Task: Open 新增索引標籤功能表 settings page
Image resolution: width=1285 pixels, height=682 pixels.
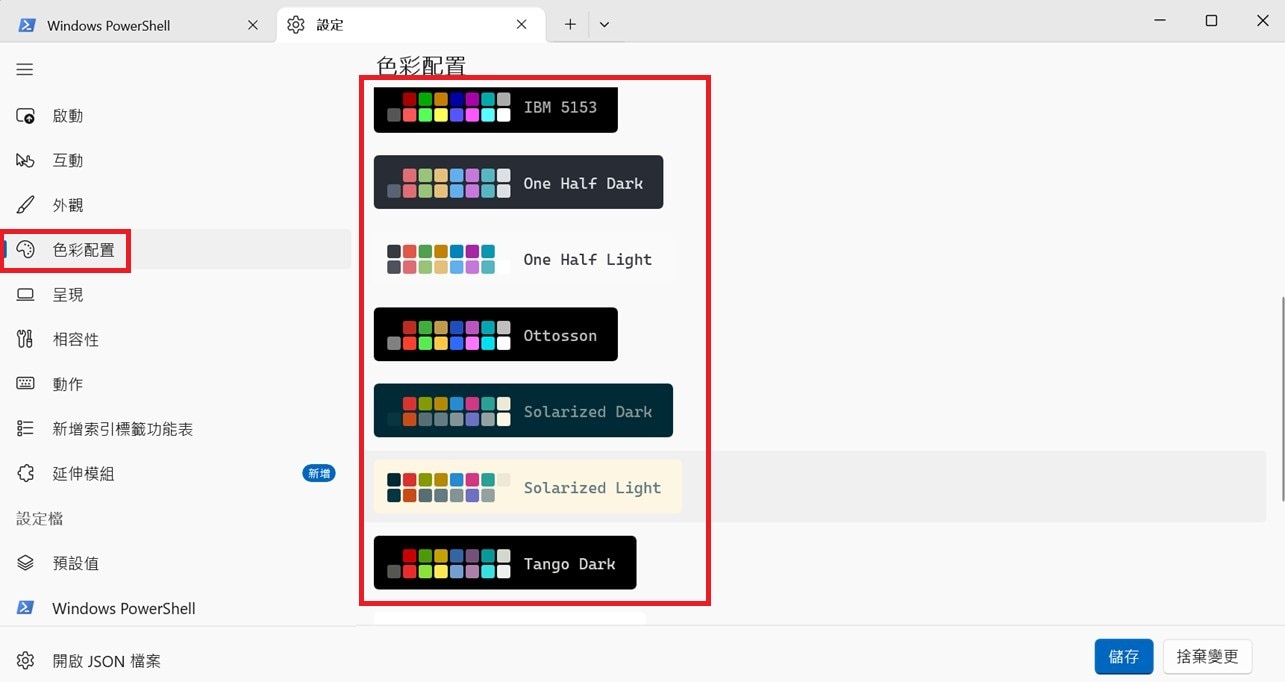Action: pyautogui.click(x=178, y=429)
